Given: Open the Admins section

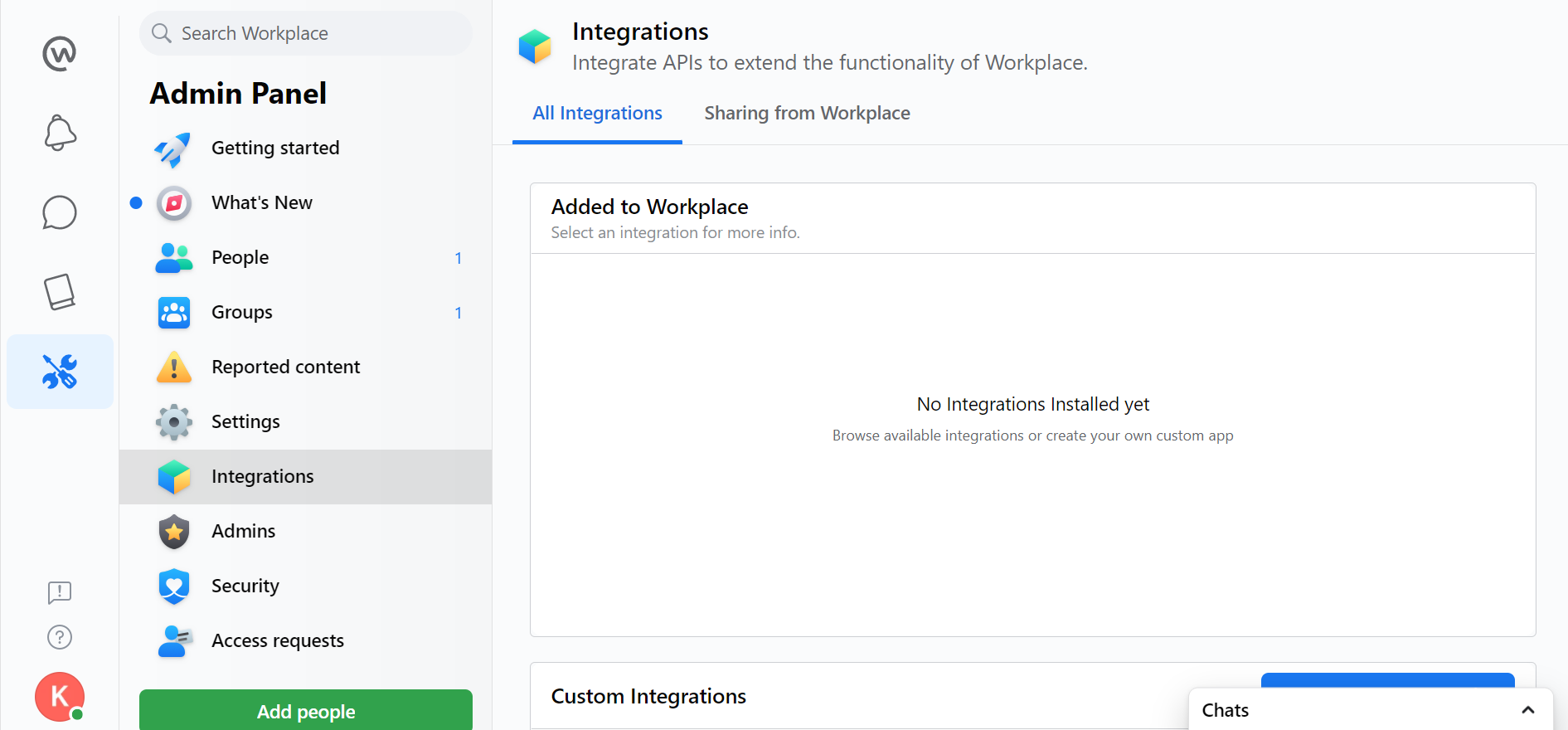Looking at the screenshot, I should coord(305,532).
